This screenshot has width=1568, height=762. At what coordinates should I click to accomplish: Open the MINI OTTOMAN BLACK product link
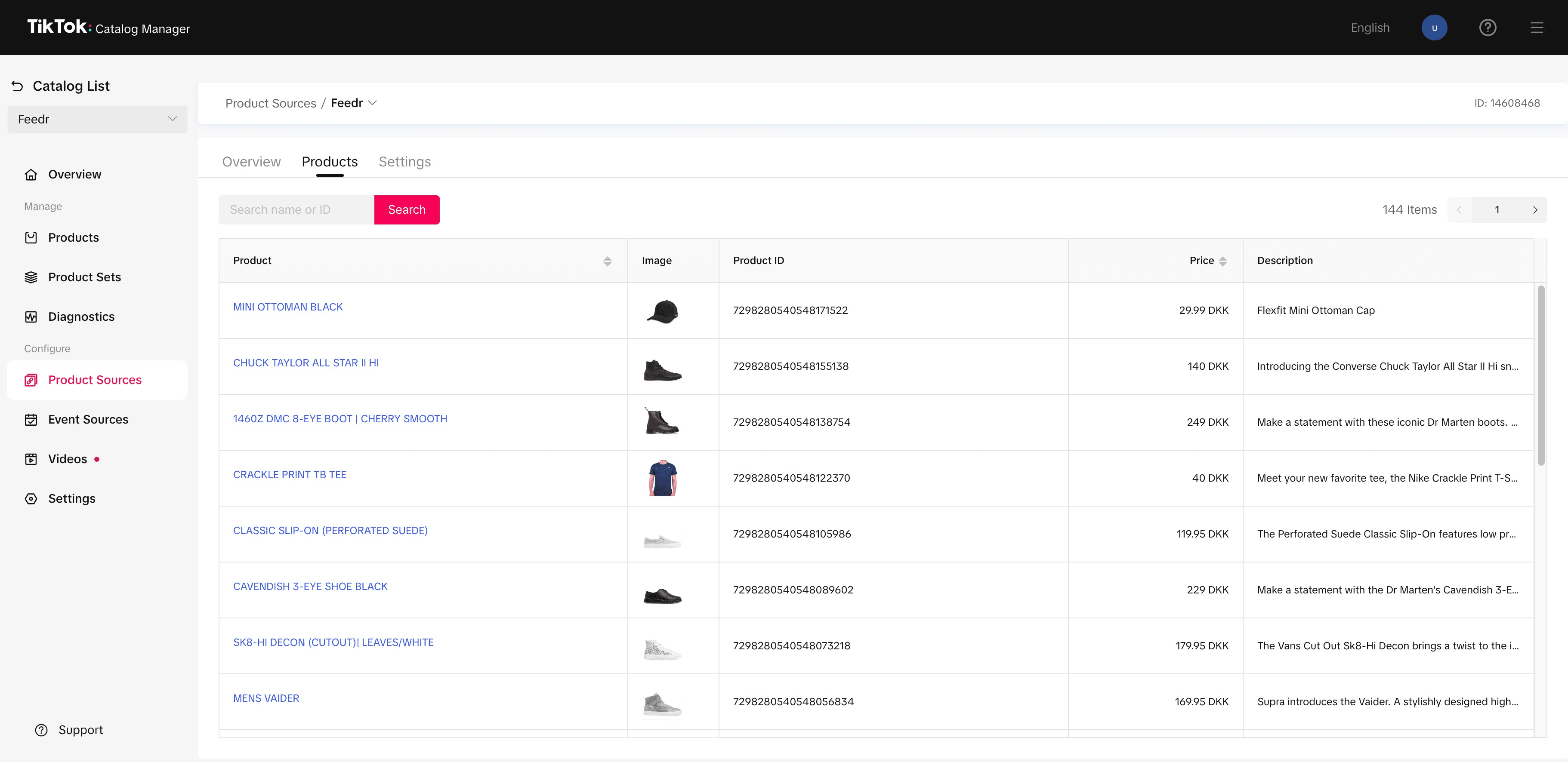(287, 307)
